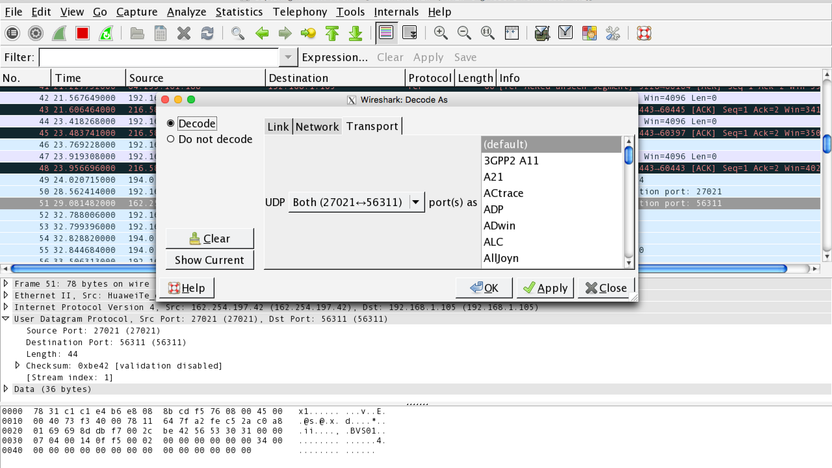Close the capture file X icon
The height and width of the screenshot is (468, 832).
[x=184, y=33]
